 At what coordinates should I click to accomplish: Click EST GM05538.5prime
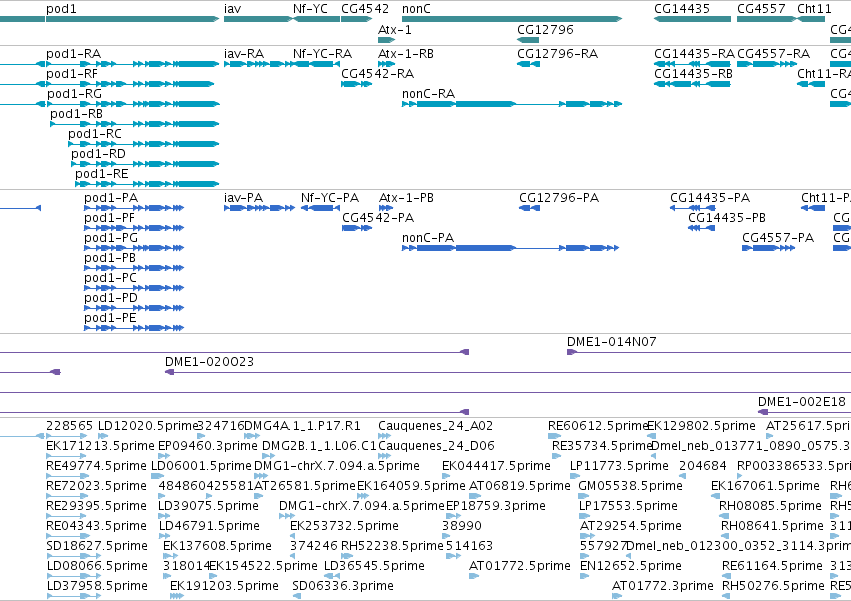click(x=585, y=496)
